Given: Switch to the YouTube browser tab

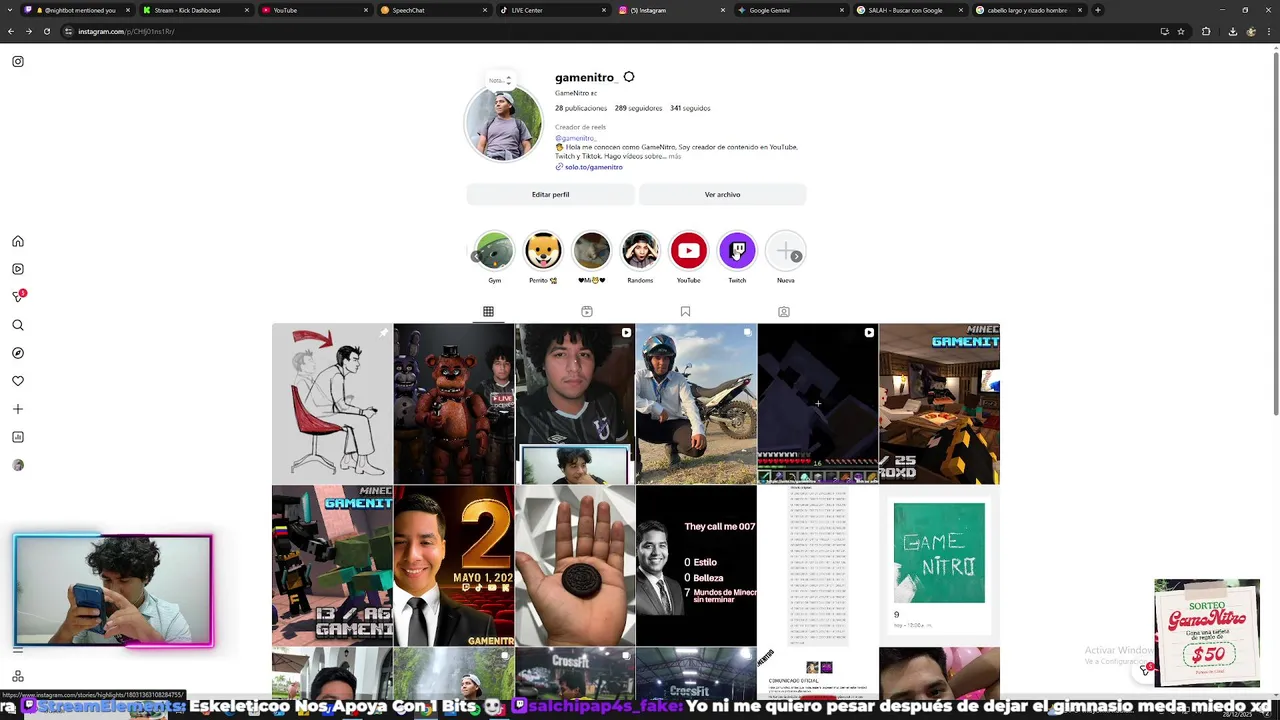Looking at the screenshot, I should click(x=313, y=10).
